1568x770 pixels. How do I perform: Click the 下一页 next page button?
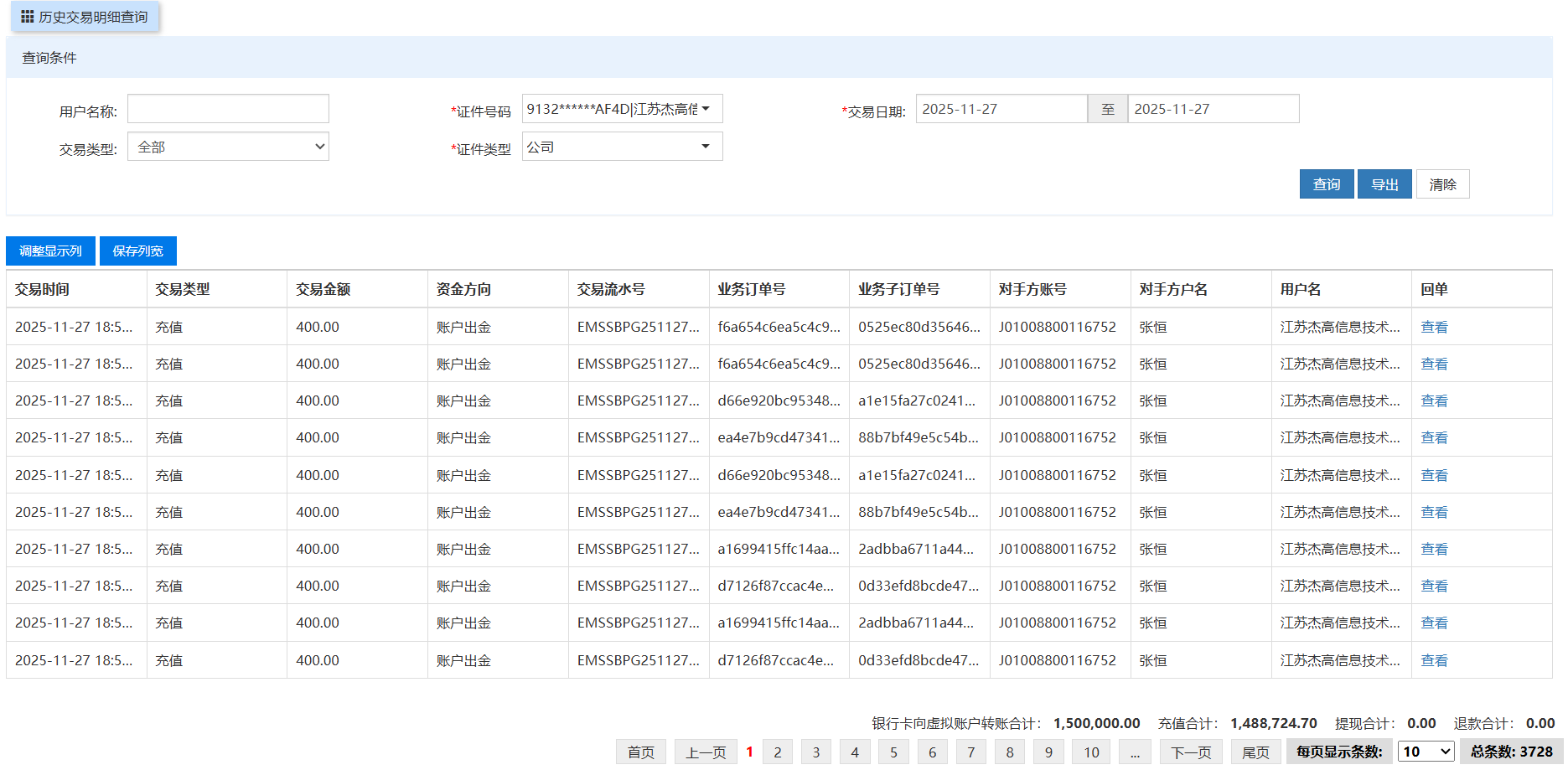coord(1191,752)
